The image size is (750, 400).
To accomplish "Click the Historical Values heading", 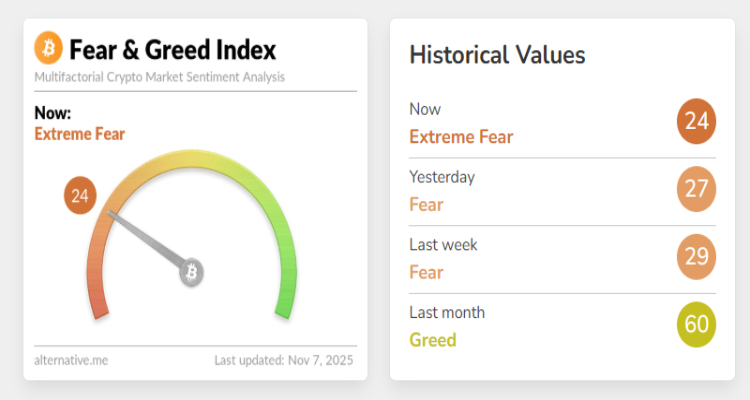I will point(497,55).
